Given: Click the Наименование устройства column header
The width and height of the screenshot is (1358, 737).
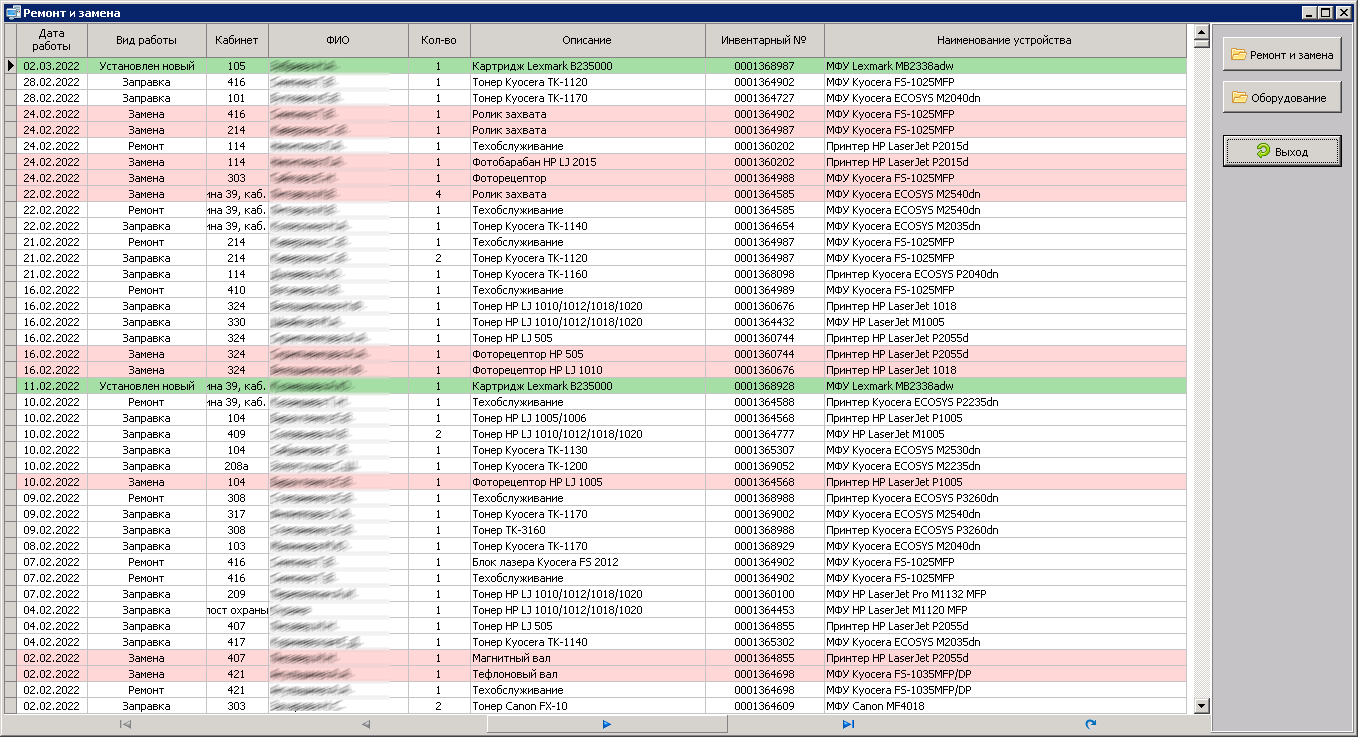Looking at the screenshot, I should point(1004,40).
